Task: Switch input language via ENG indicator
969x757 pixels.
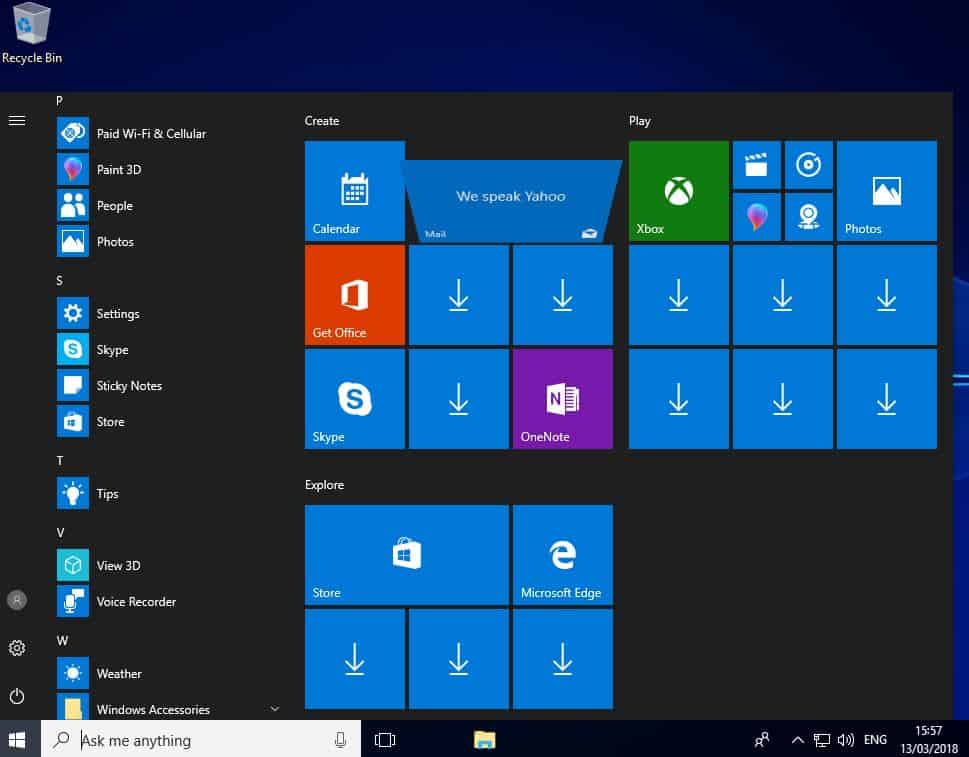Action: coord(875,740)
